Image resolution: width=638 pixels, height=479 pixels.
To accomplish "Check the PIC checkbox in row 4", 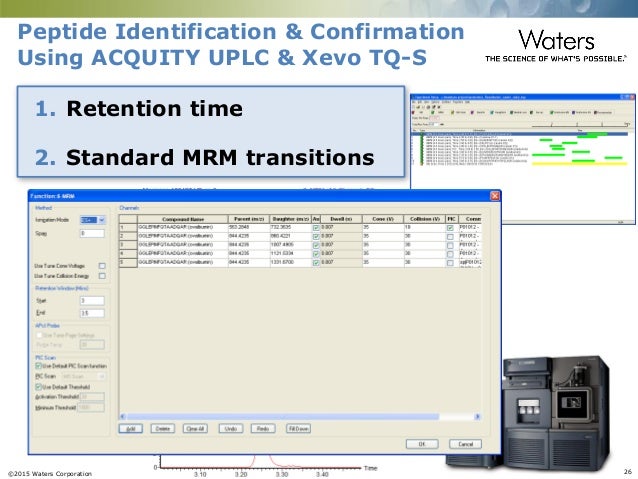I will 450,254.
